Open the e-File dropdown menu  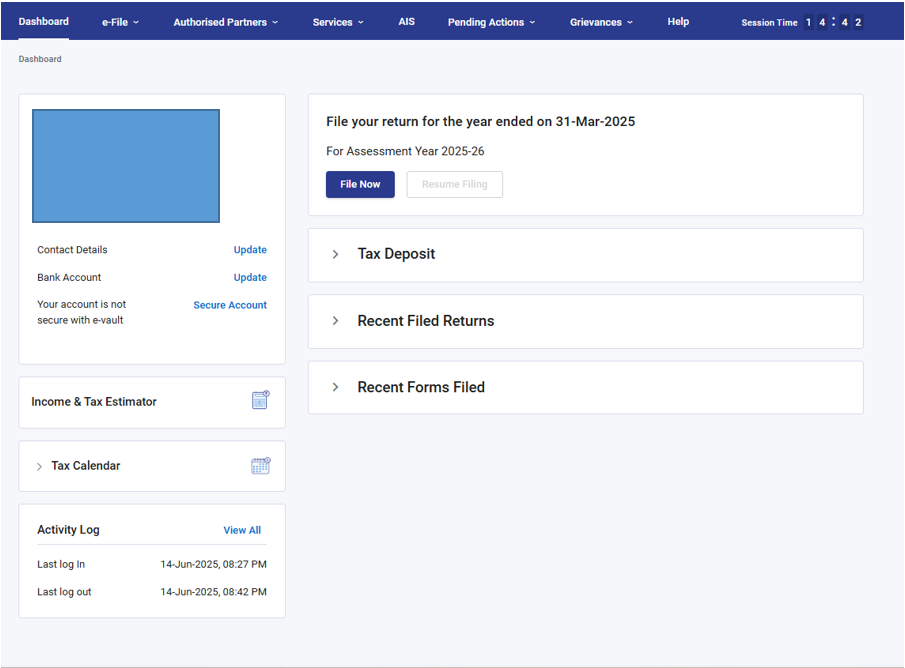coord(120,22)
